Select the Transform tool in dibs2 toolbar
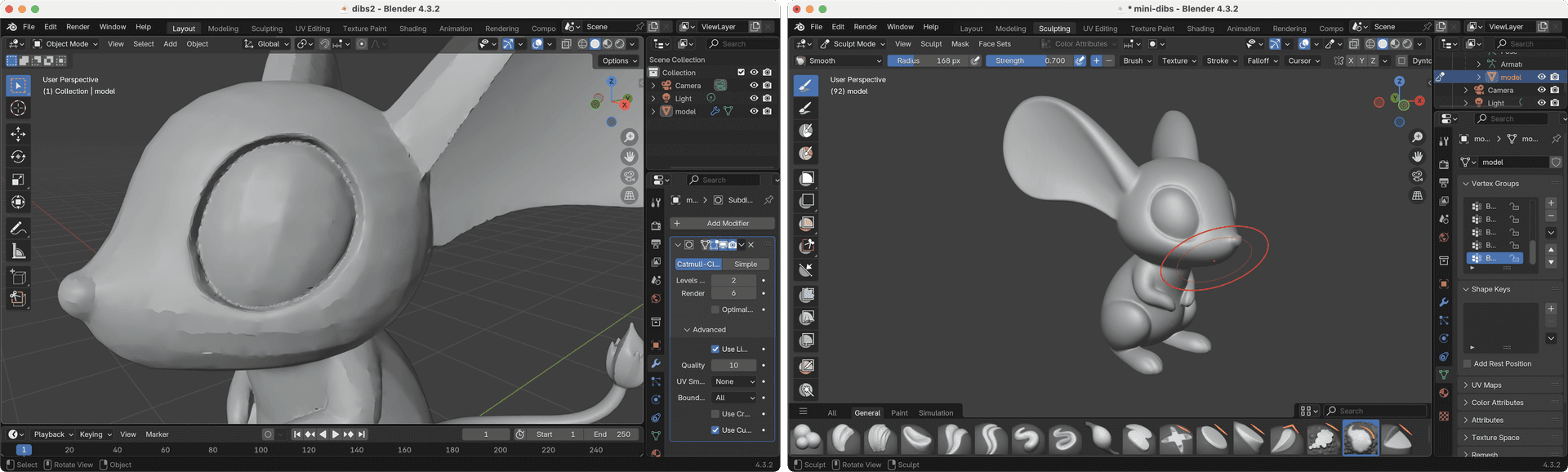Viewport: 1568px width, 472px height. click(x=18, y=202)
